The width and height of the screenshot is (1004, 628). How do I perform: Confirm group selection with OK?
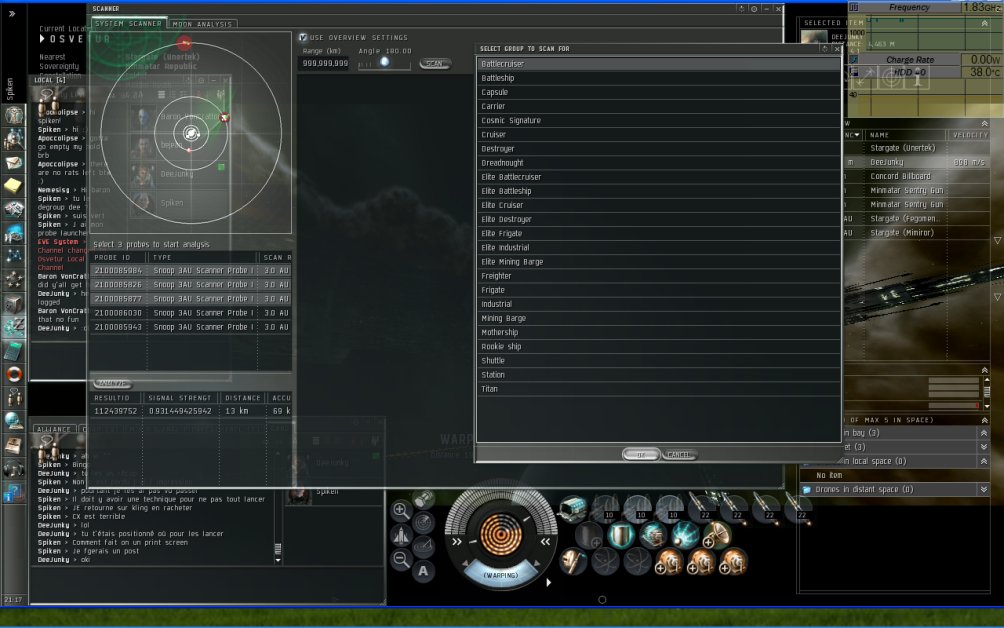[x=640, y=455]
